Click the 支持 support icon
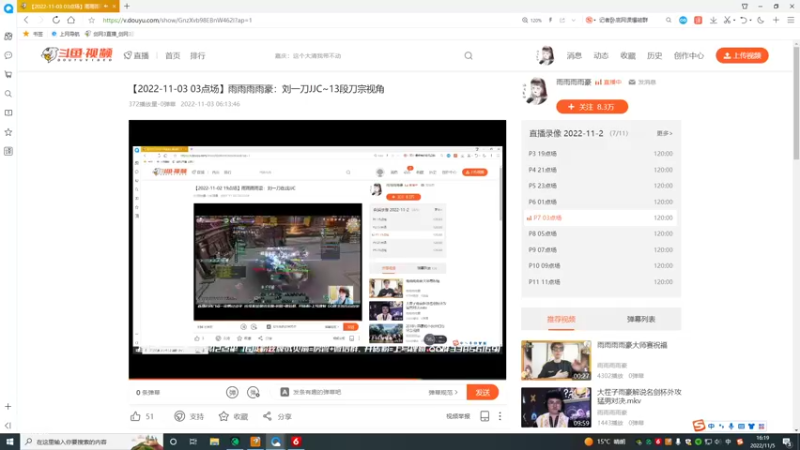 point(180,416)
